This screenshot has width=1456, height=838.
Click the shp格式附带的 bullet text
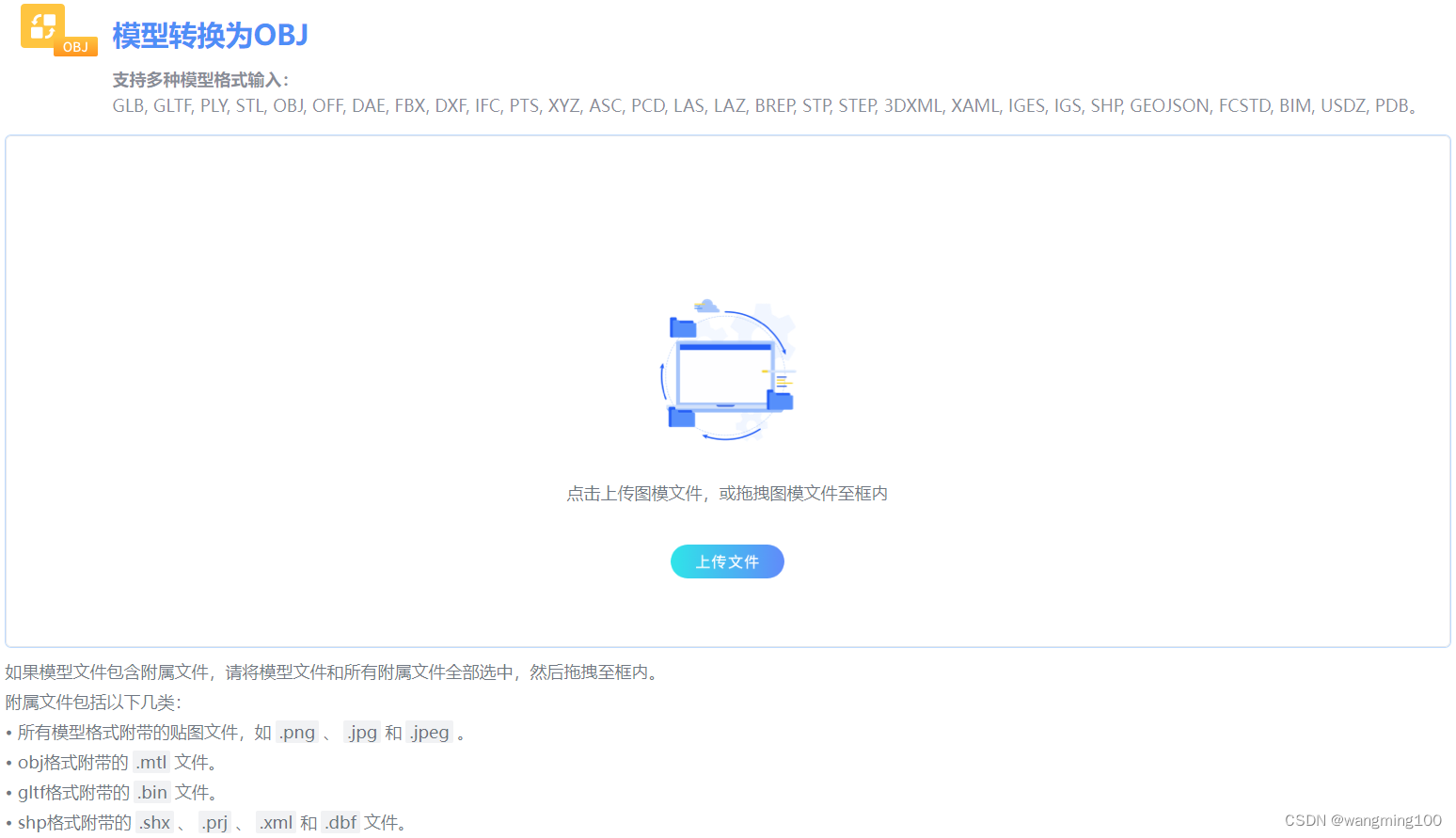tap(74, 823)
